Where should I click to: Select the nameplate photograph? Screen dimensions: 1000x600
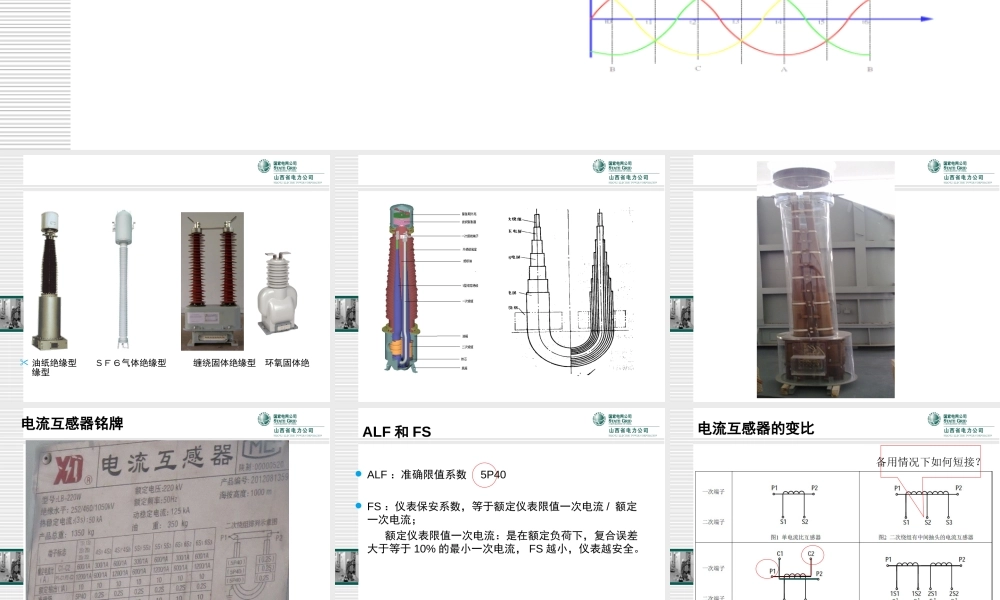point(157,520)
